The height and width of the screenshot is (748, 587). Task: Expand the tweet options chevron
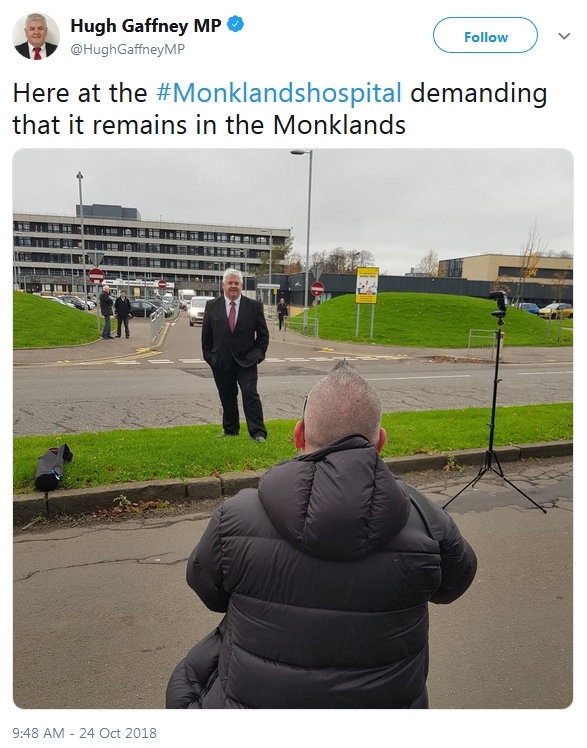coord(564,36)
